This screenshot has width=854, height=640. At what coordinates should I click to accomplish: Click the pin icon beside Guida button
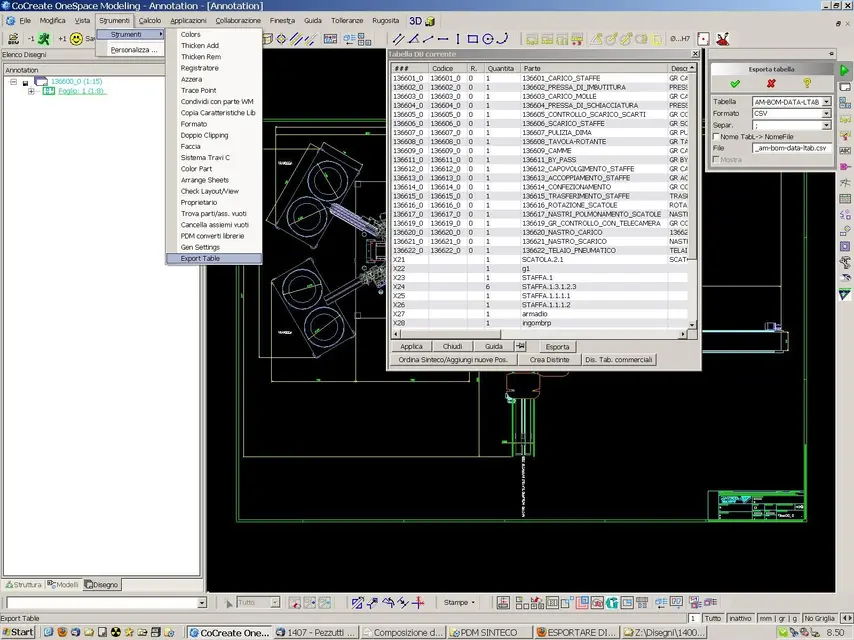click(520, 346)
